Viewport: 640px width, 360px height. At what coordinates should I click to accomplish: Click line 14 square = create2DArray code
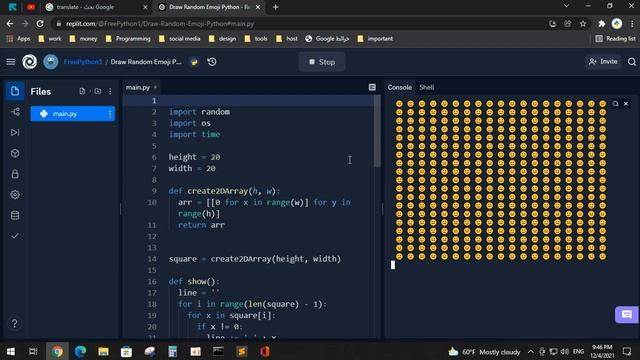click(x=255, y=259)
